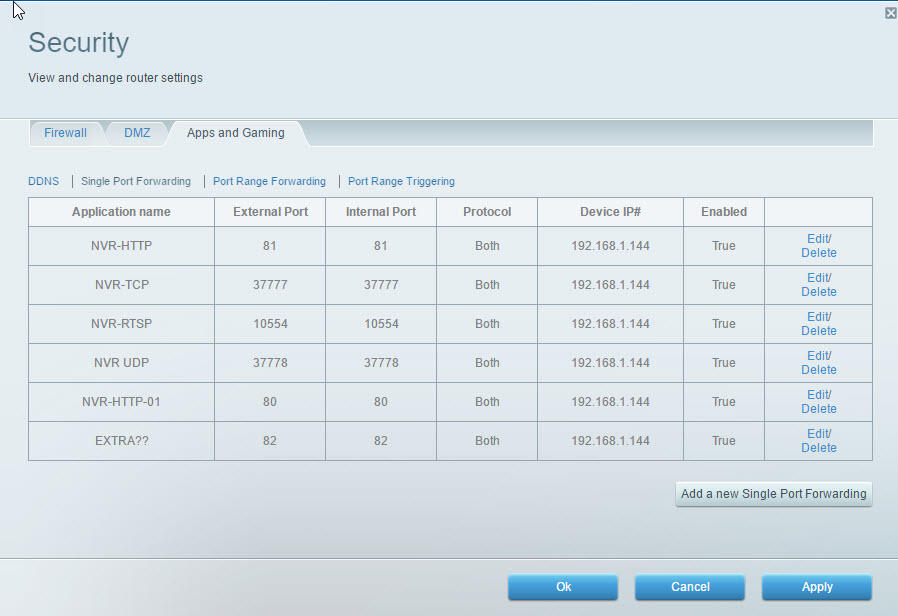Edit the NVR-RTSP rule
Viewport: 898px width, 616px height.
coord(818,317)
